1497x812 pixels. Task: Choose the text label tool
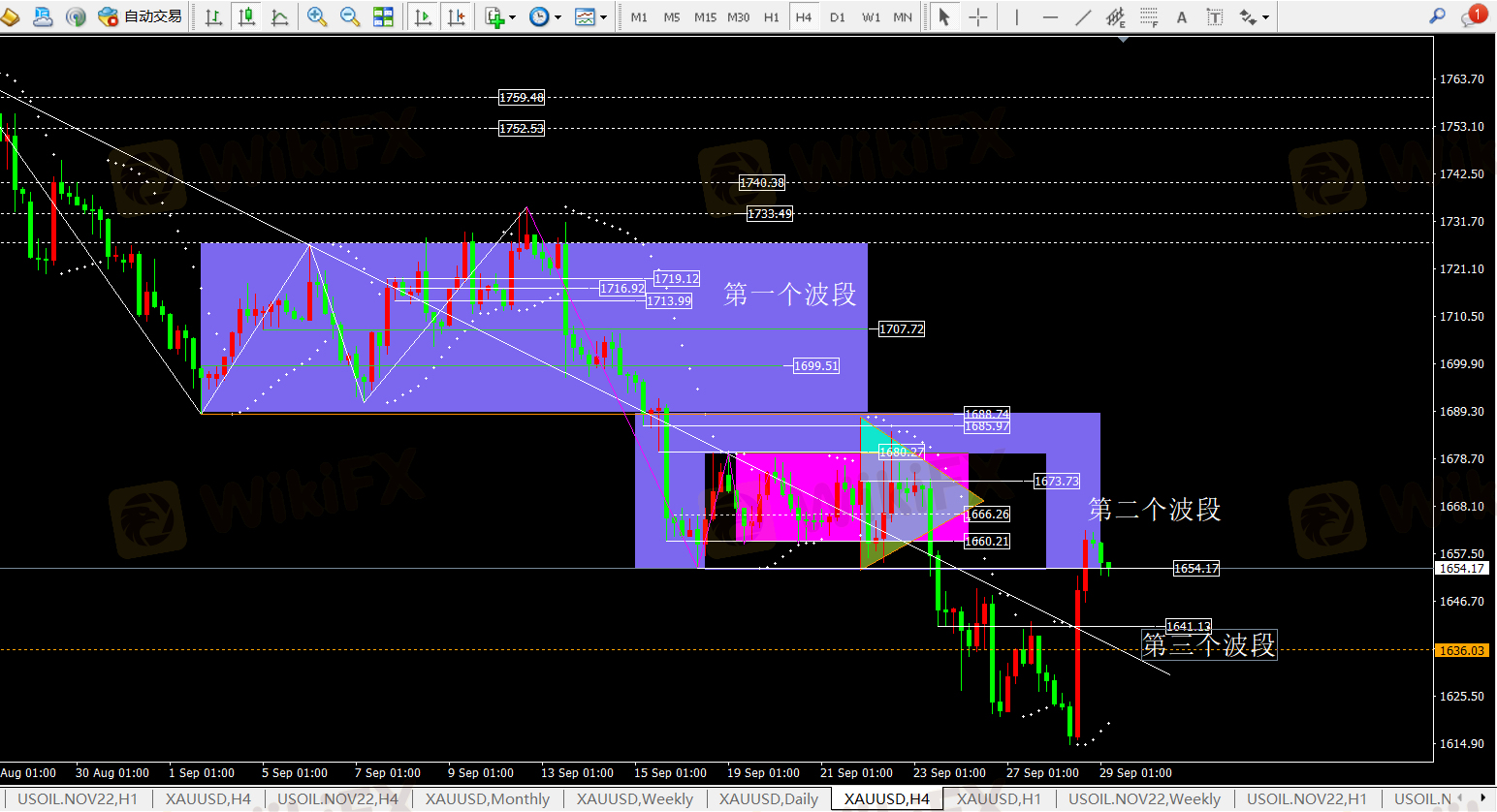pos(1182,16)
